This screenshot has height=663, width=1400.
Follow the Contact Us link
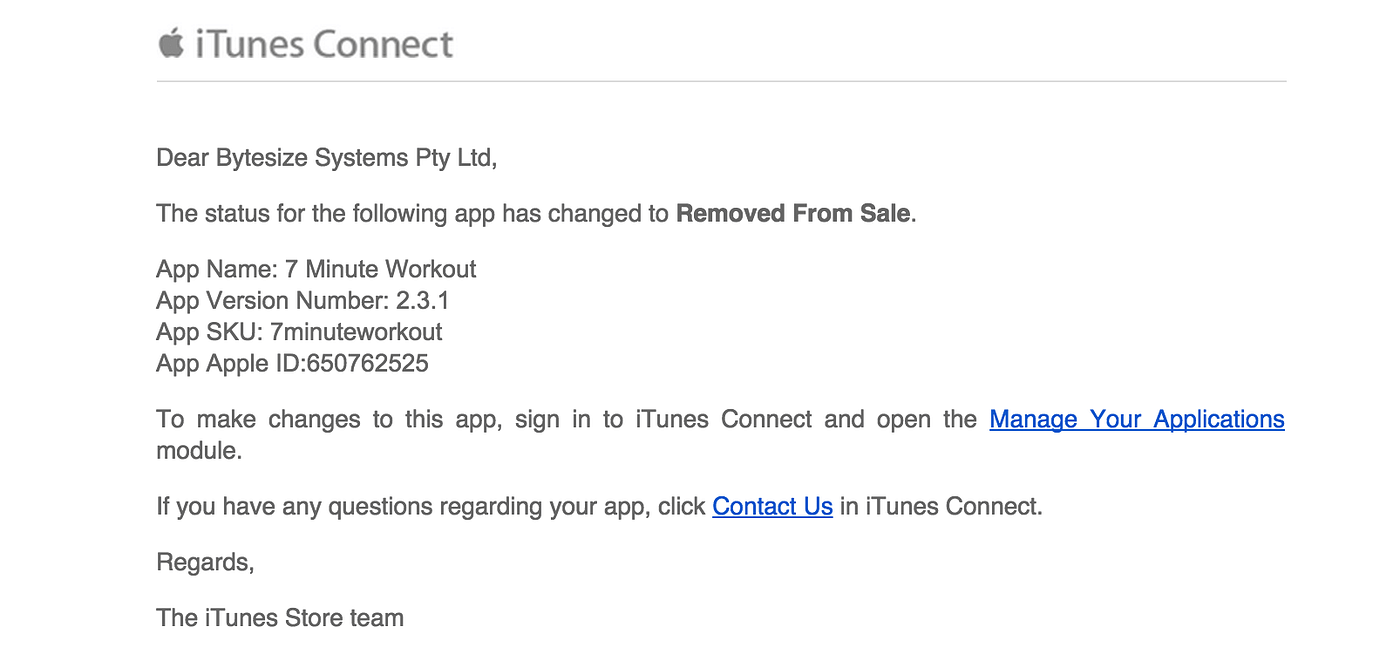(x=772, y=507)
